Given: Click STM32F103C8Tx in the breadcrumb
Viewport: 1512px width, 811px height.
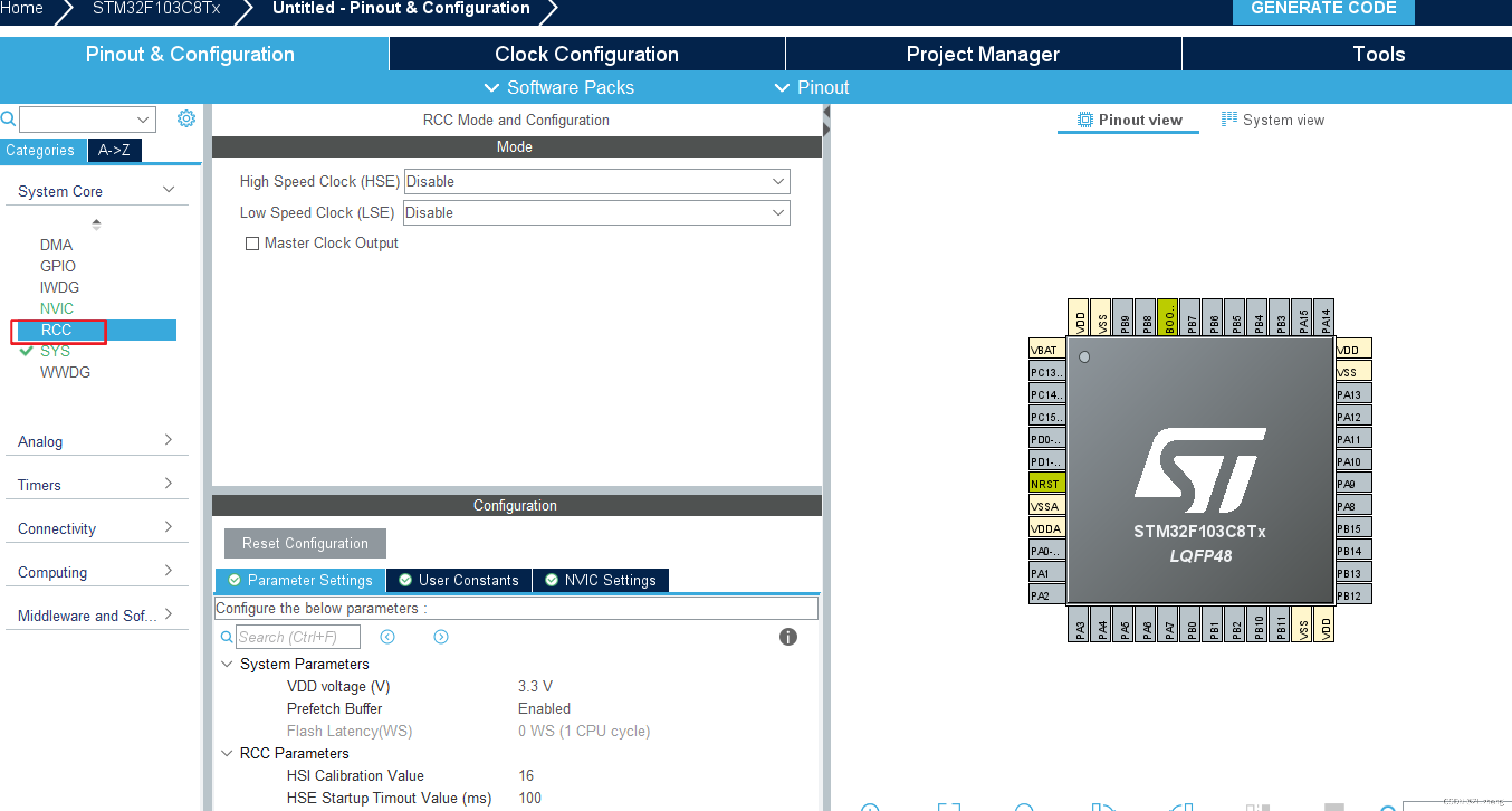Looking at the screenshot, I should pyautogui.click(x=156, y=8).
